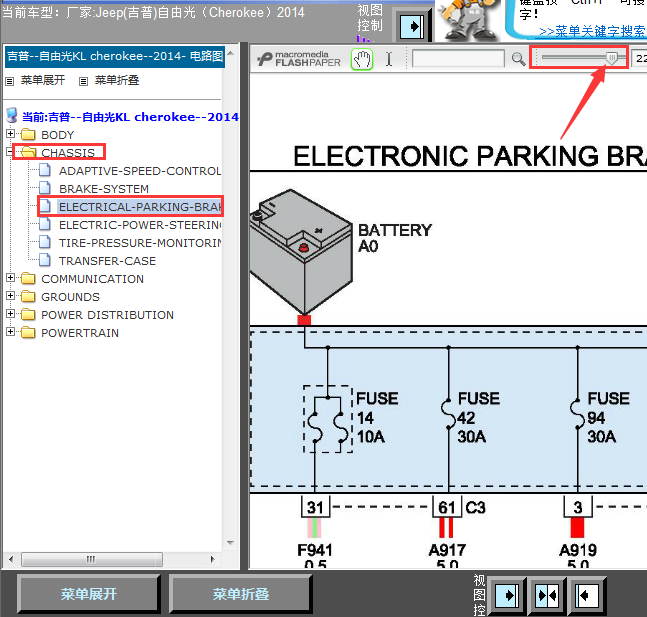Viewport: 647px width, 617px height.
Task: Open ELECTRIC-POWER-STEERING diagram
Action: (140, 225)
